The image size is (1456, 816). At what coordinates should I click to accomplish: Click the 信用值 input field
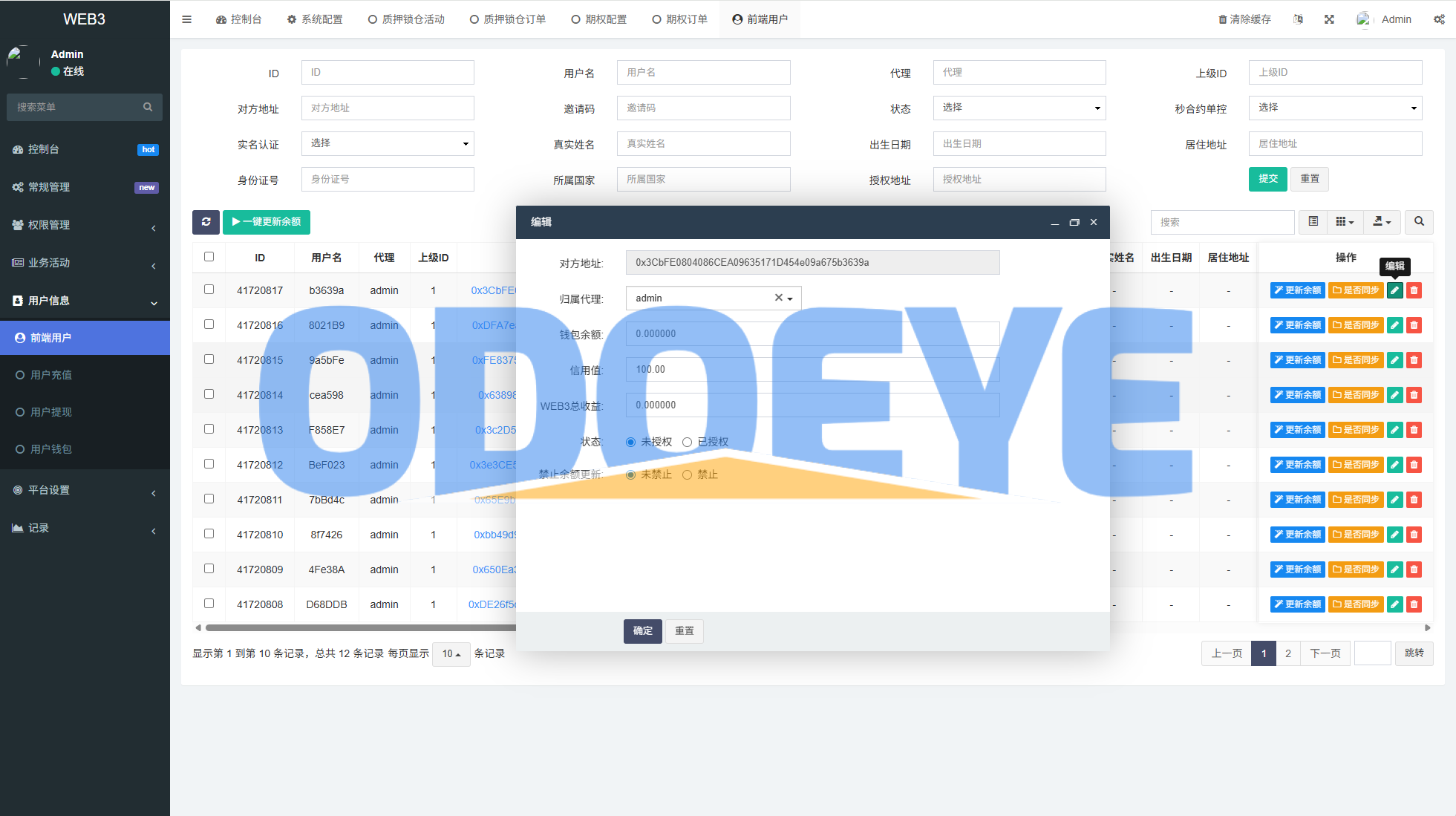(x=812, y=370)
